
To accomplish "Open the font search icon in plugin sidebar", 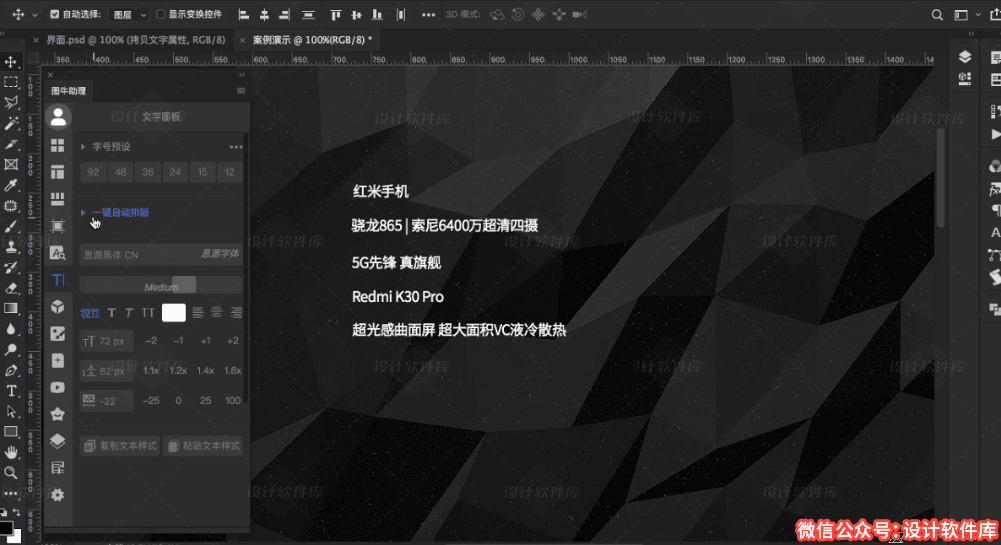I will point(57,253).
